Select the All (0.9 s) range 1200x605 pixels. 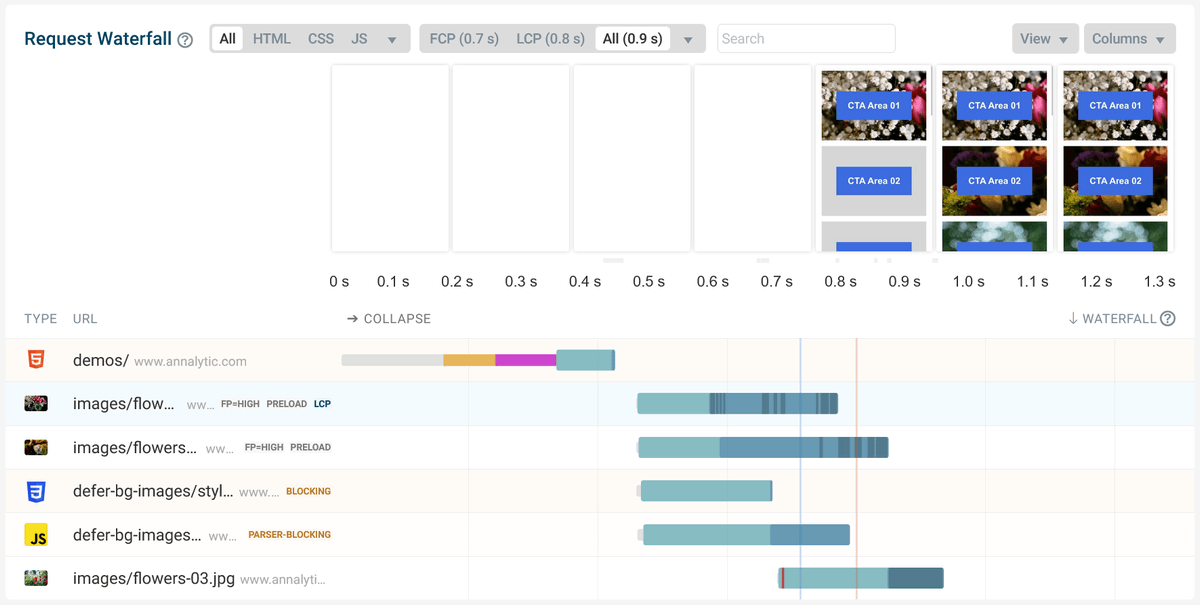tap(633, 39)
